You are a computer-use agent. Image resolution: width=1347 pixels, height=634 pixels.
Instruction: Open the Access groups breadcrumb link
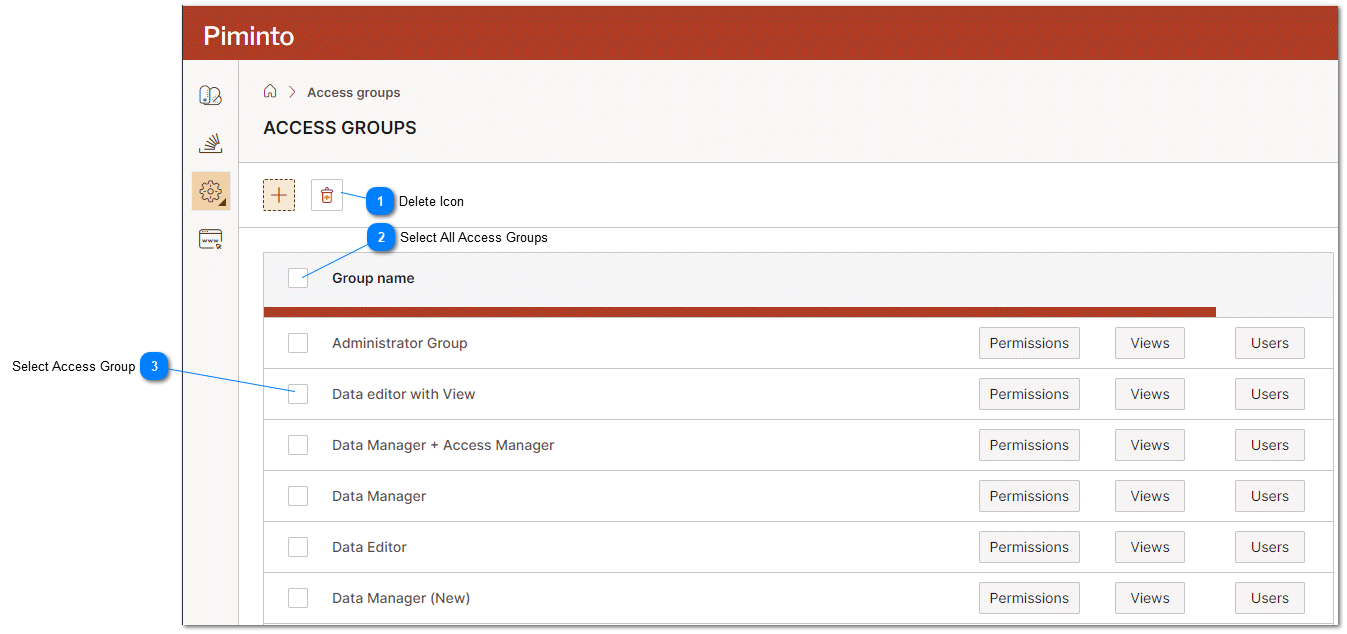point(353,91)
